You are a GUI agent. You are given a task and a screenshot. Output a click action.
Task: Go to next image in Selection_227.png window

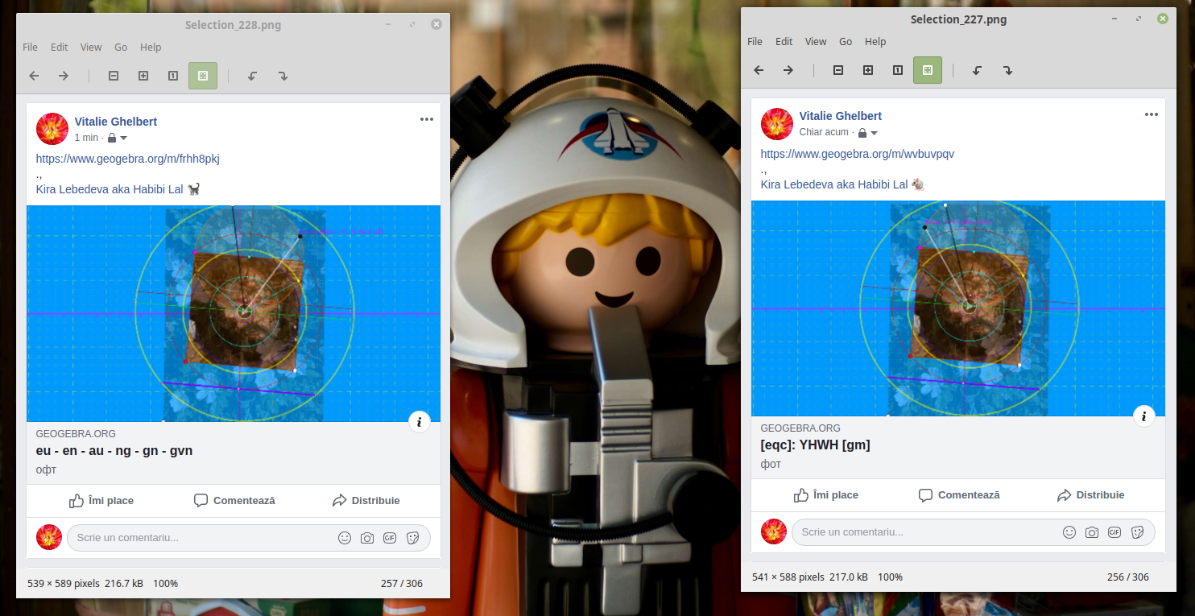(x=788, y=70)
